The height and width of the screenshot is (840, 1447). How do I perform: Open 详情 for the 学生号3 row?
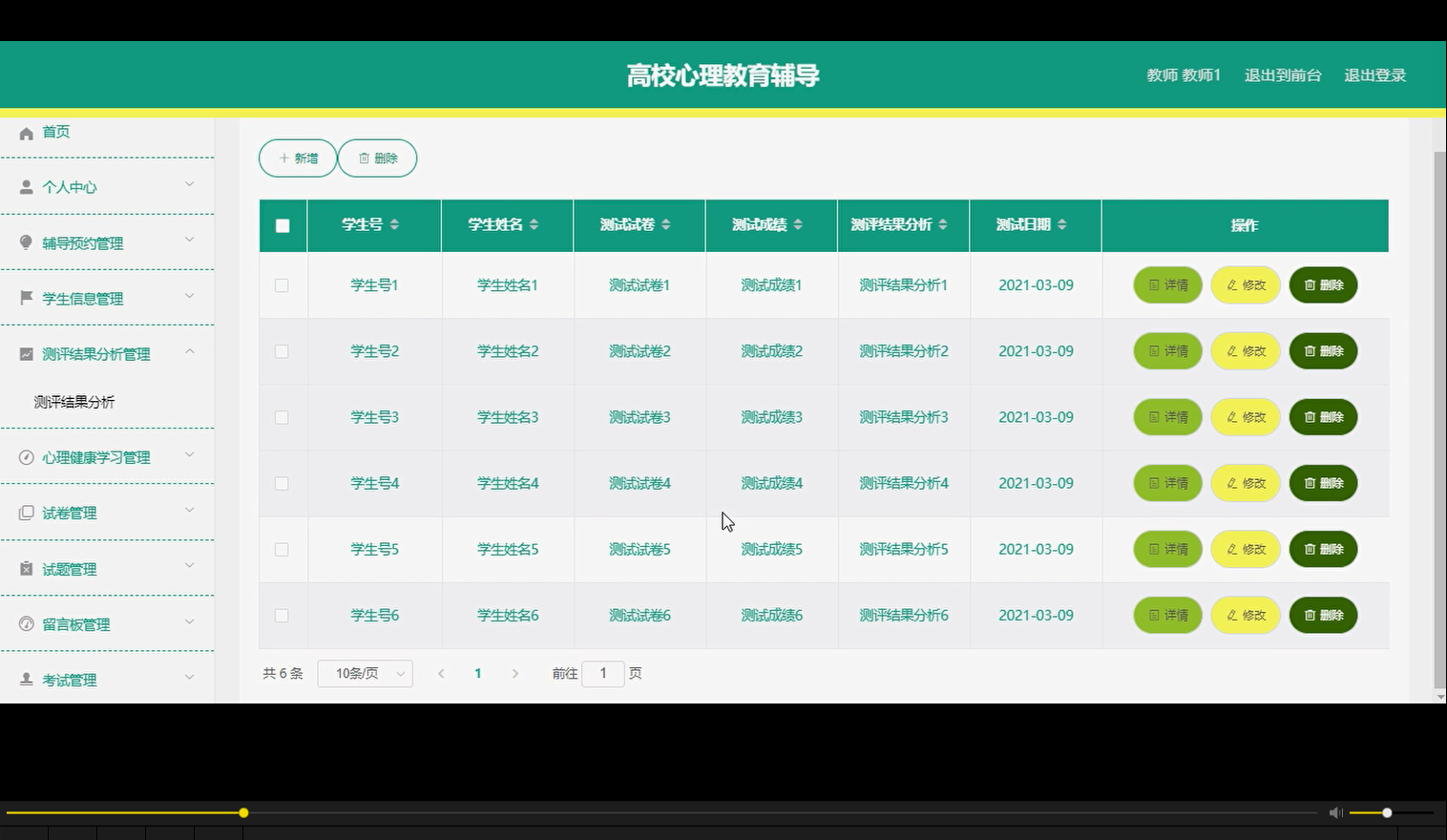tap(1166, 417)
